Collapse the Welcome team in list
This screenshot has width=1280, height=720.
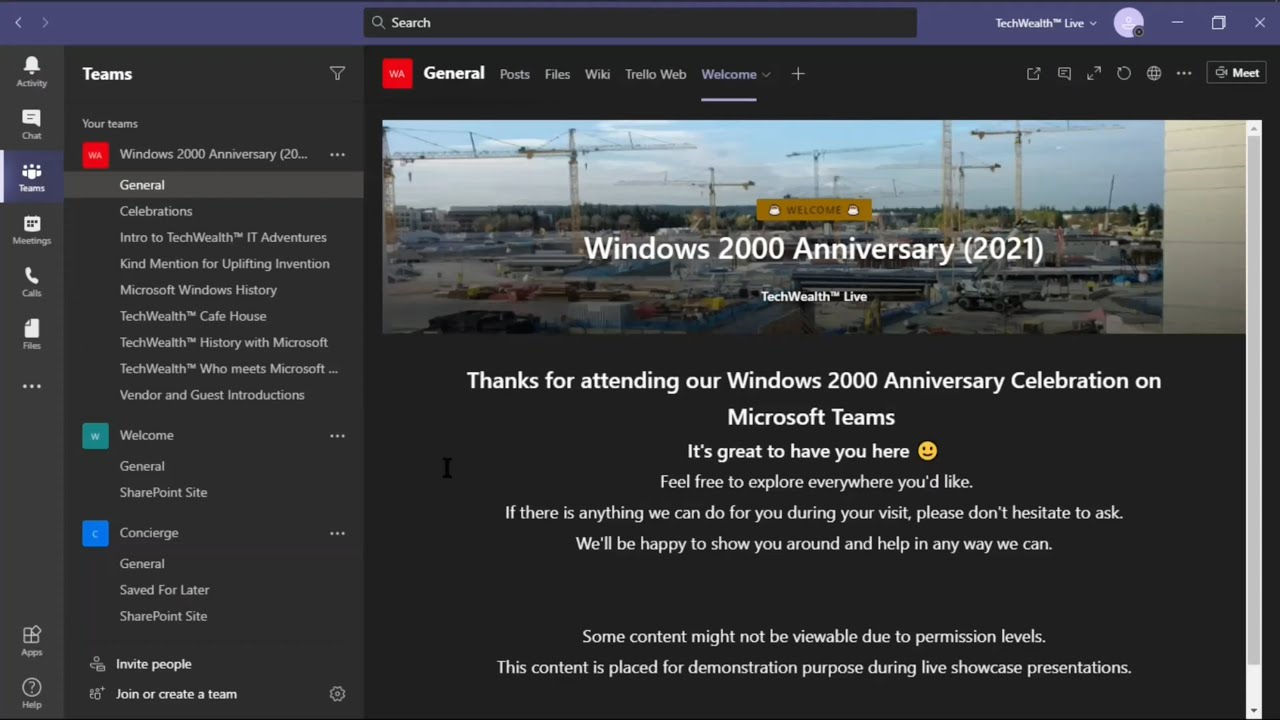coord(147,435)
